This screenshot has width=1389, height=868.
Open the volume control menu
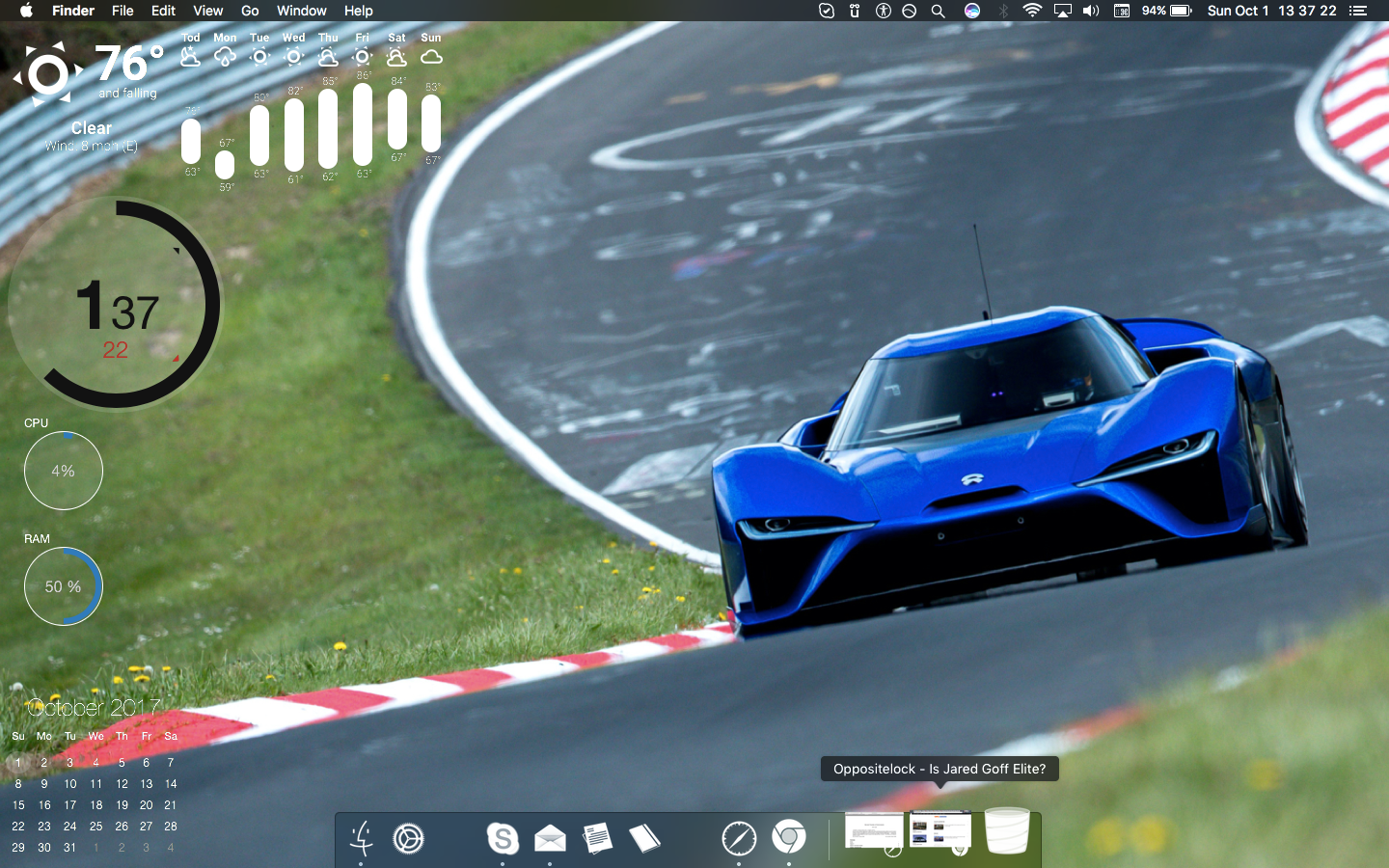(1091, 11)
